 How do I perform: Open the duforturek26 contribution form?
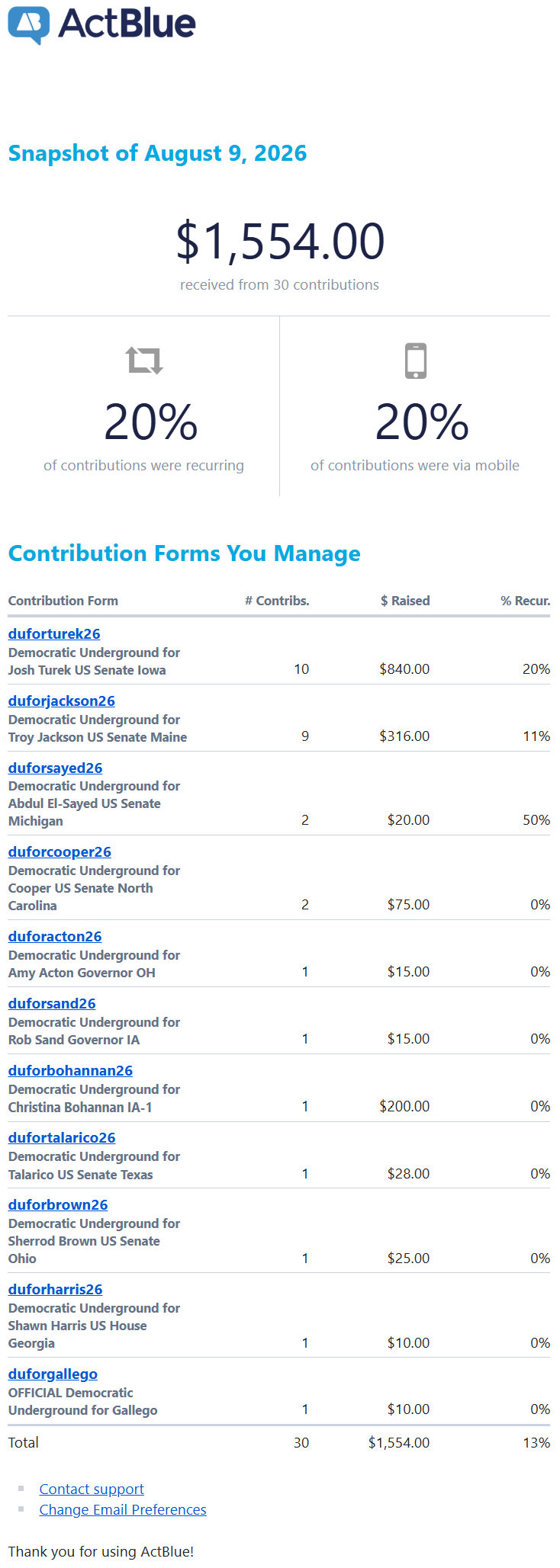54,634
